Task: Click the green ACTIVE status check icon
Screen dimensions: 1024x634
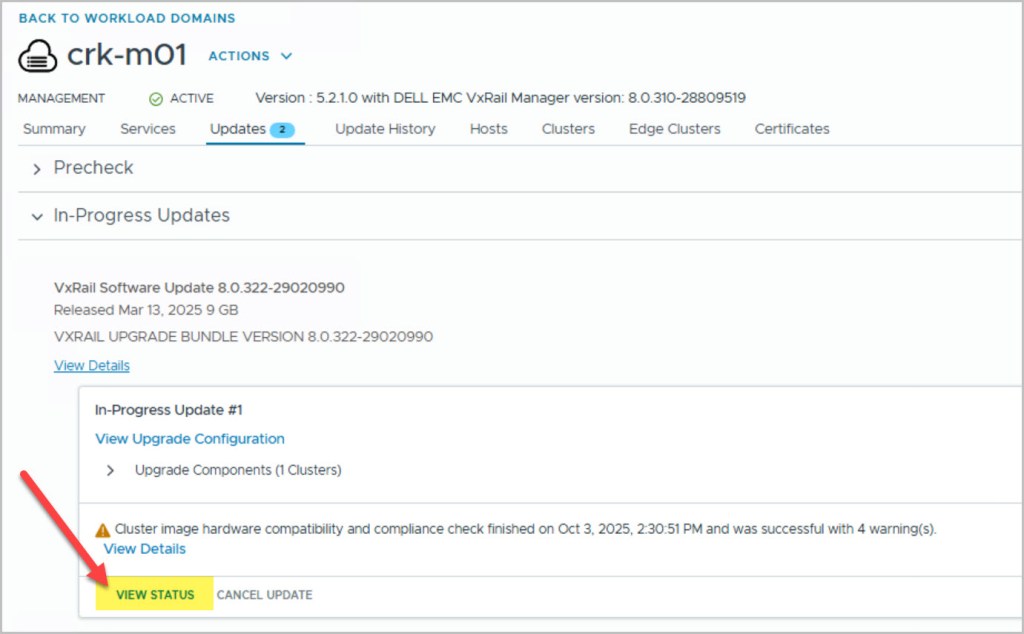Action: (x=155, y=99)
